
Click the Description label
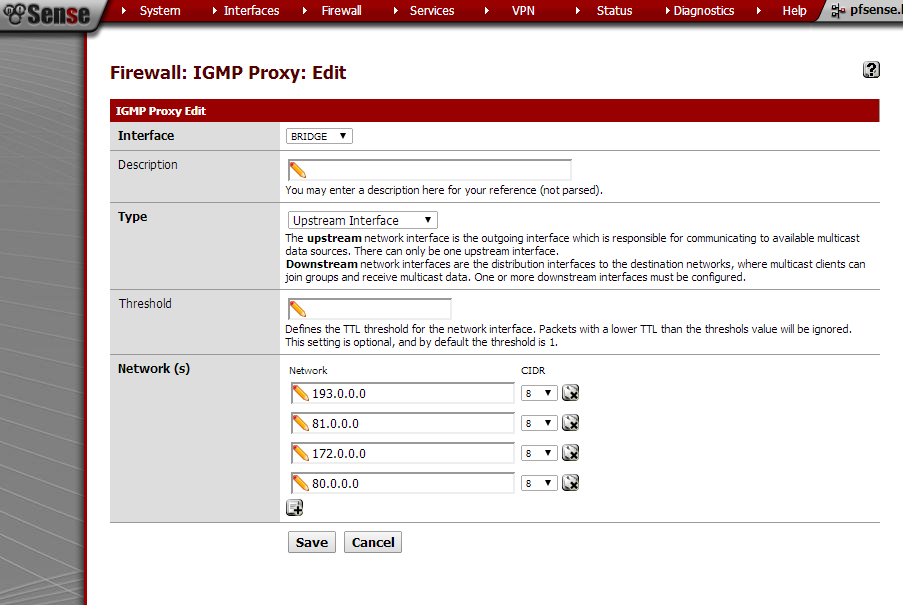point(147,165)
